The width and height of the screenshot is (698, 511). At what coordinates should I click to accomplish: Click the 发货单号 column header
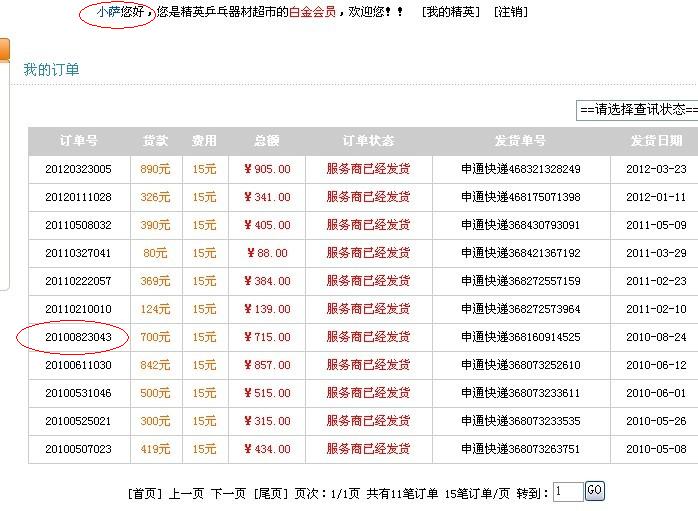click(x=520, y=141)
